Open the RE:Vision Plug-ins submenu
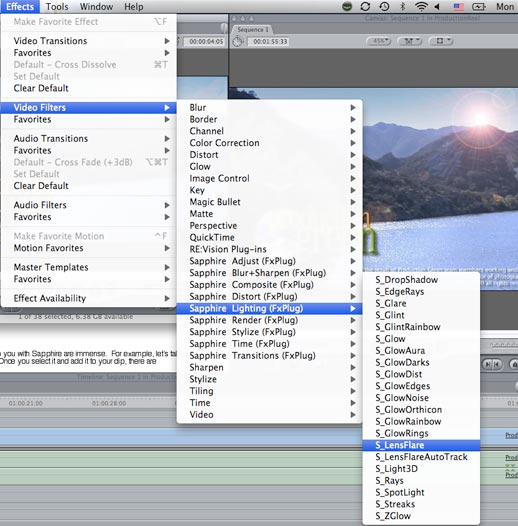 pos(269,249)
